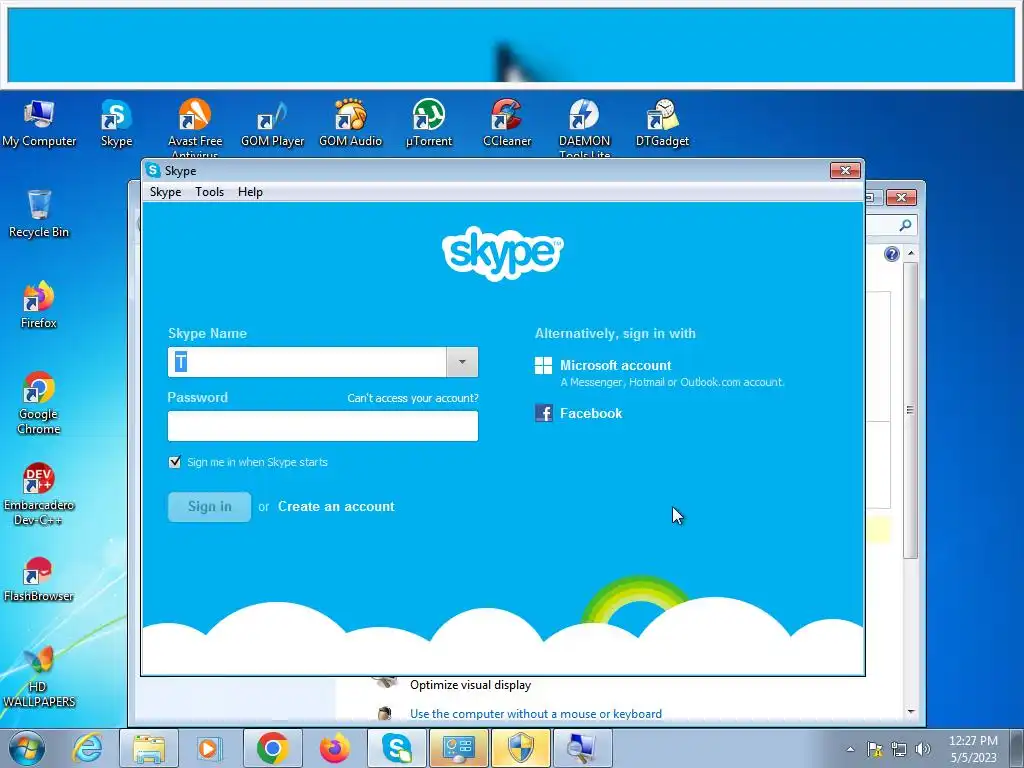Sign in with Microsoft account

point(616,366)
